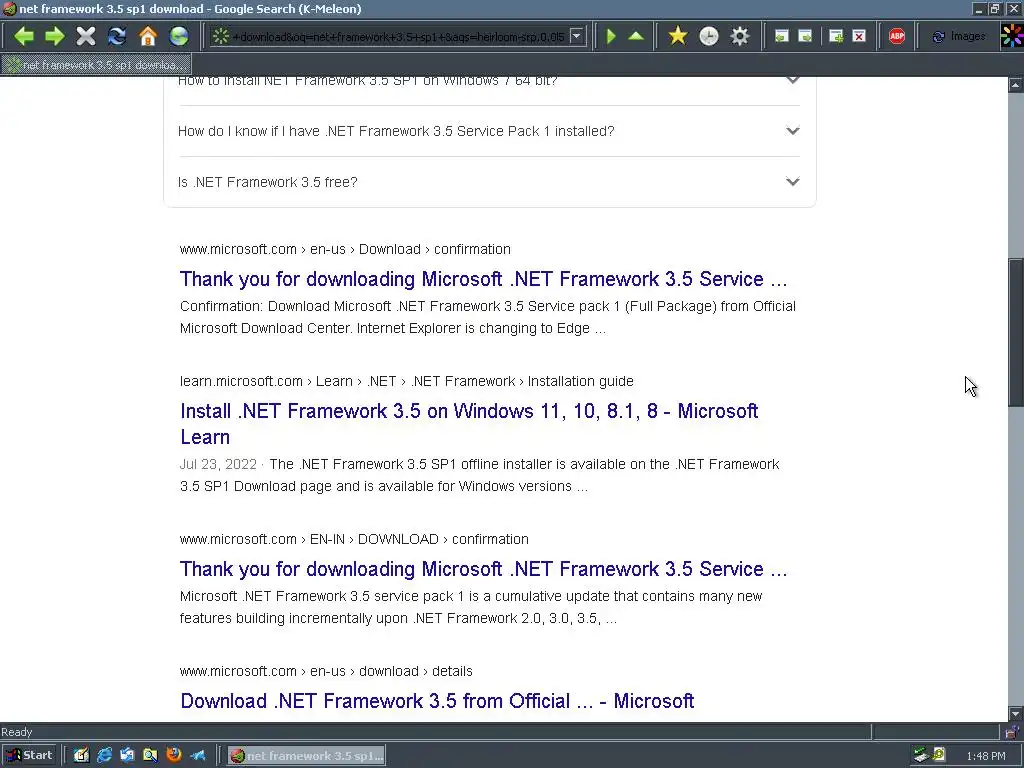1024x768 pixels.
Task: Close current tab with red X icon
Action: coord(859,37)
